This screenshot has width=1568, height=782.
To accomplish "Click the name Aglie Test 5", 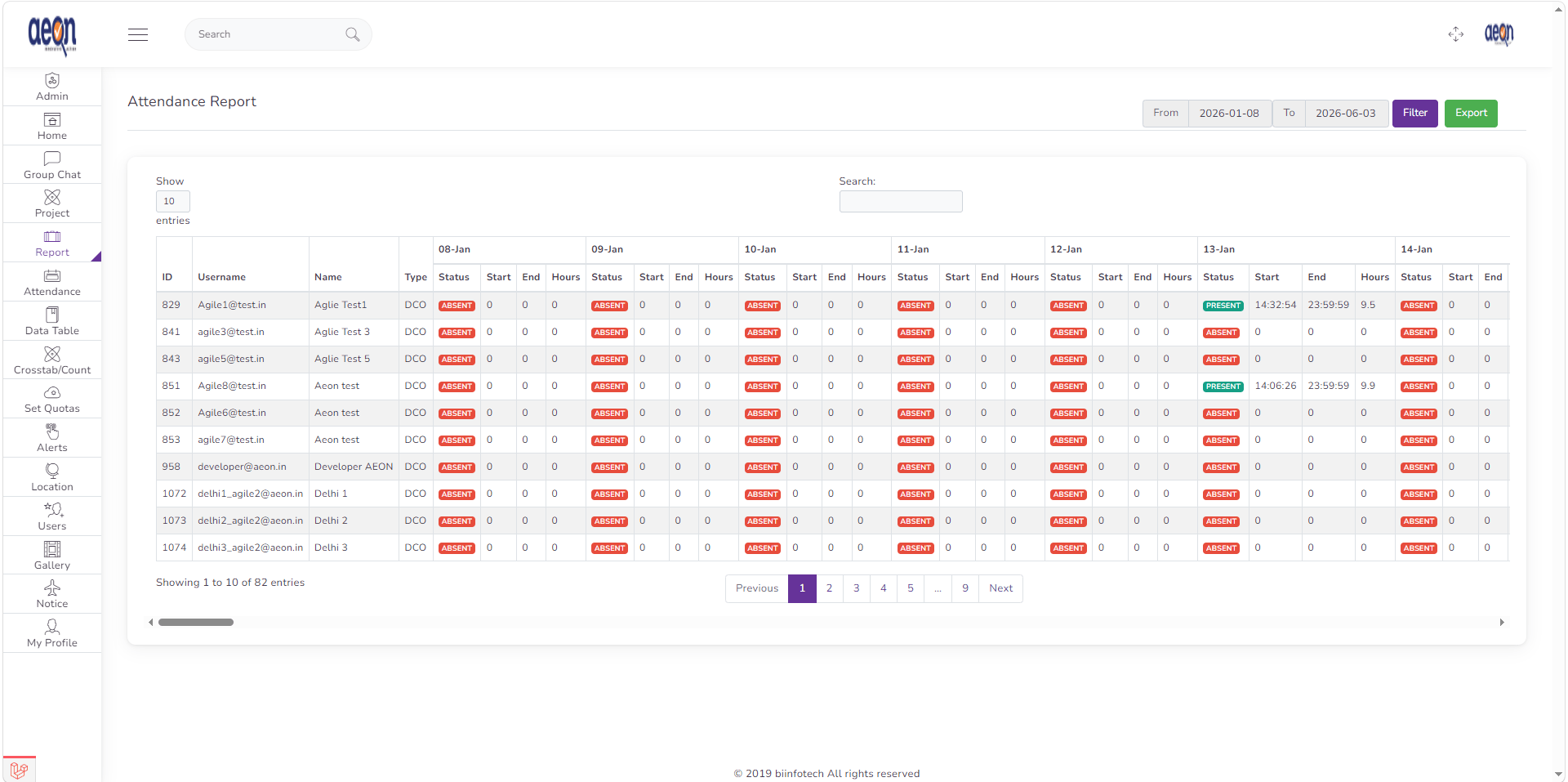I will pyautogui.click(x=342, y=359).
